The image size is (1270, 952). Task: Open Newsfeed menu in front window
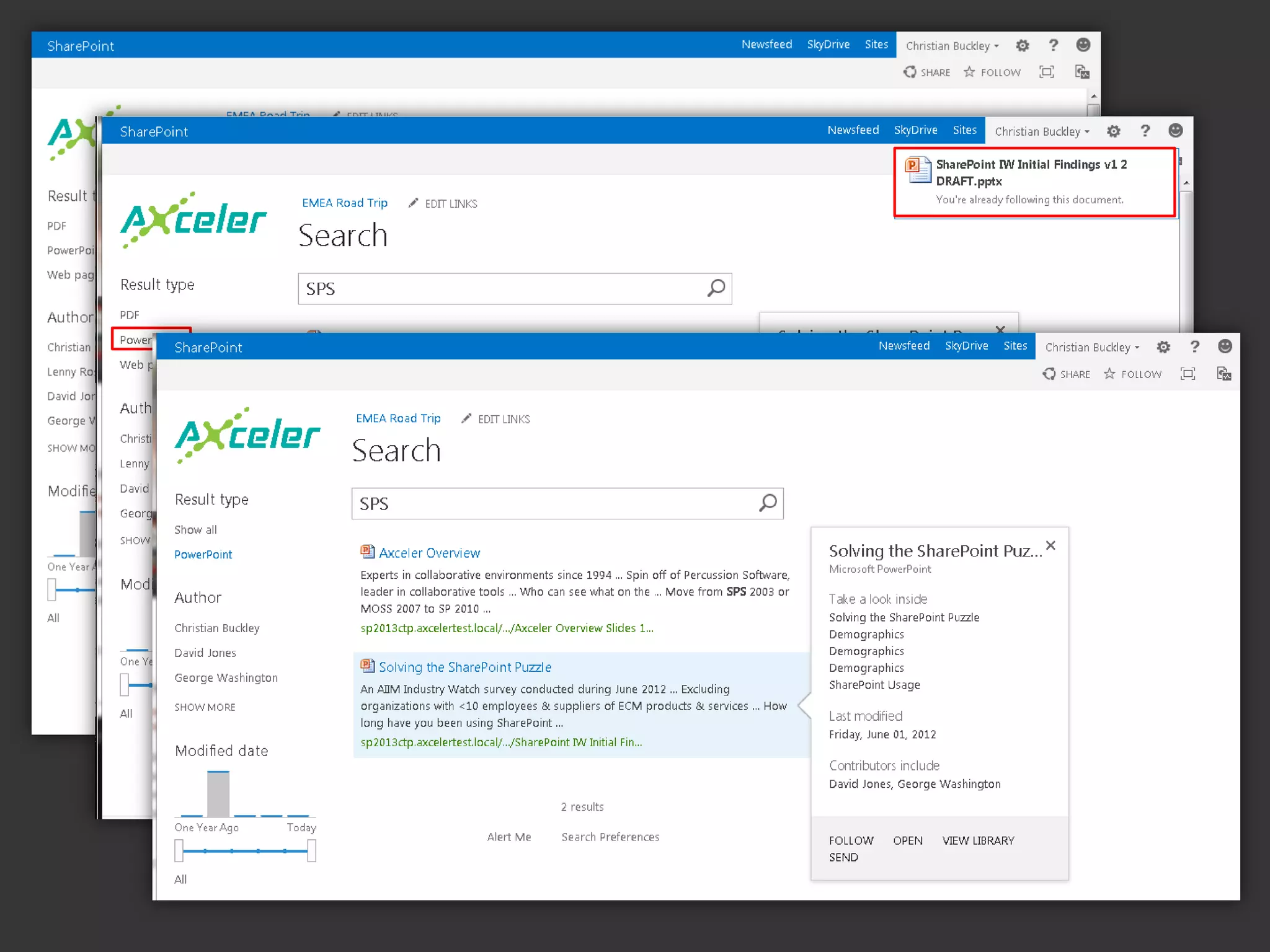904,346
